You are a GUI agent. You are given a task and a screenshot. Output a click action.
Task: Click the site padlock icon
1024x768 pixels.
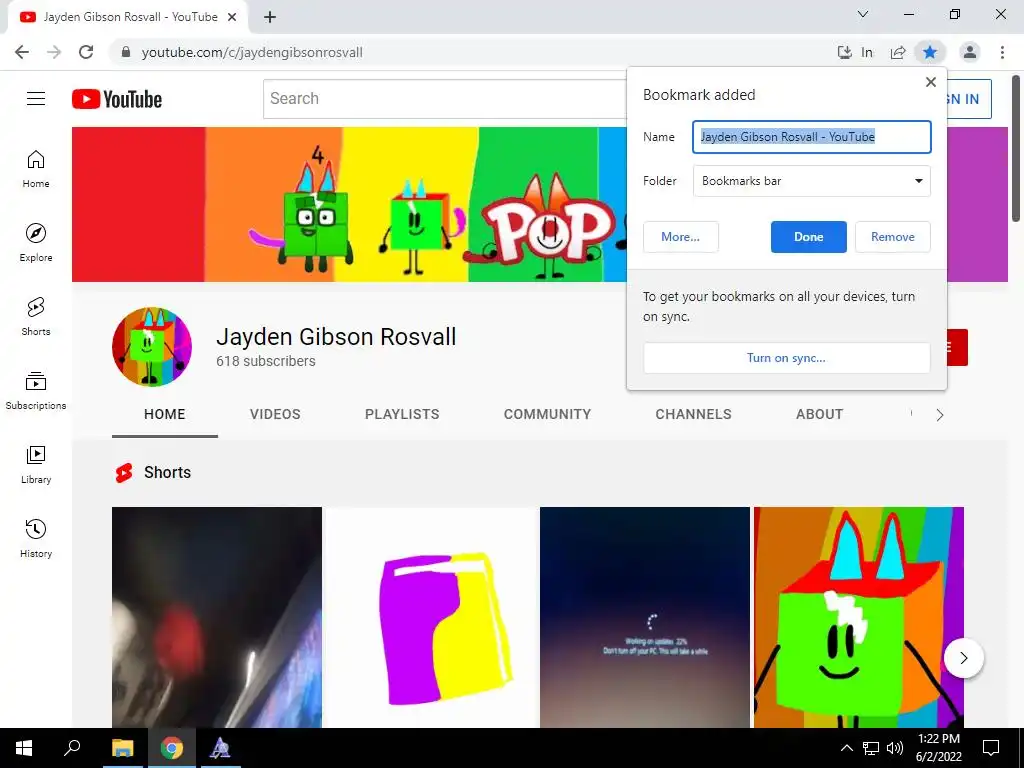[126, 52]
